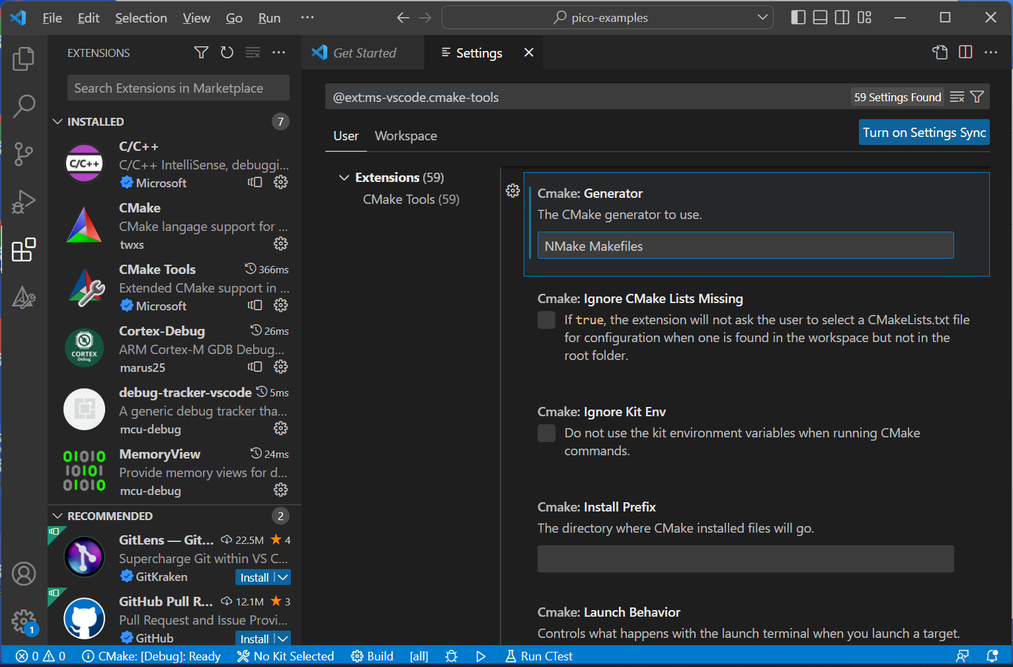Split the editor to the right
Image resolution: width=1013 pixels, height=667 pixels.
(966, 53)
